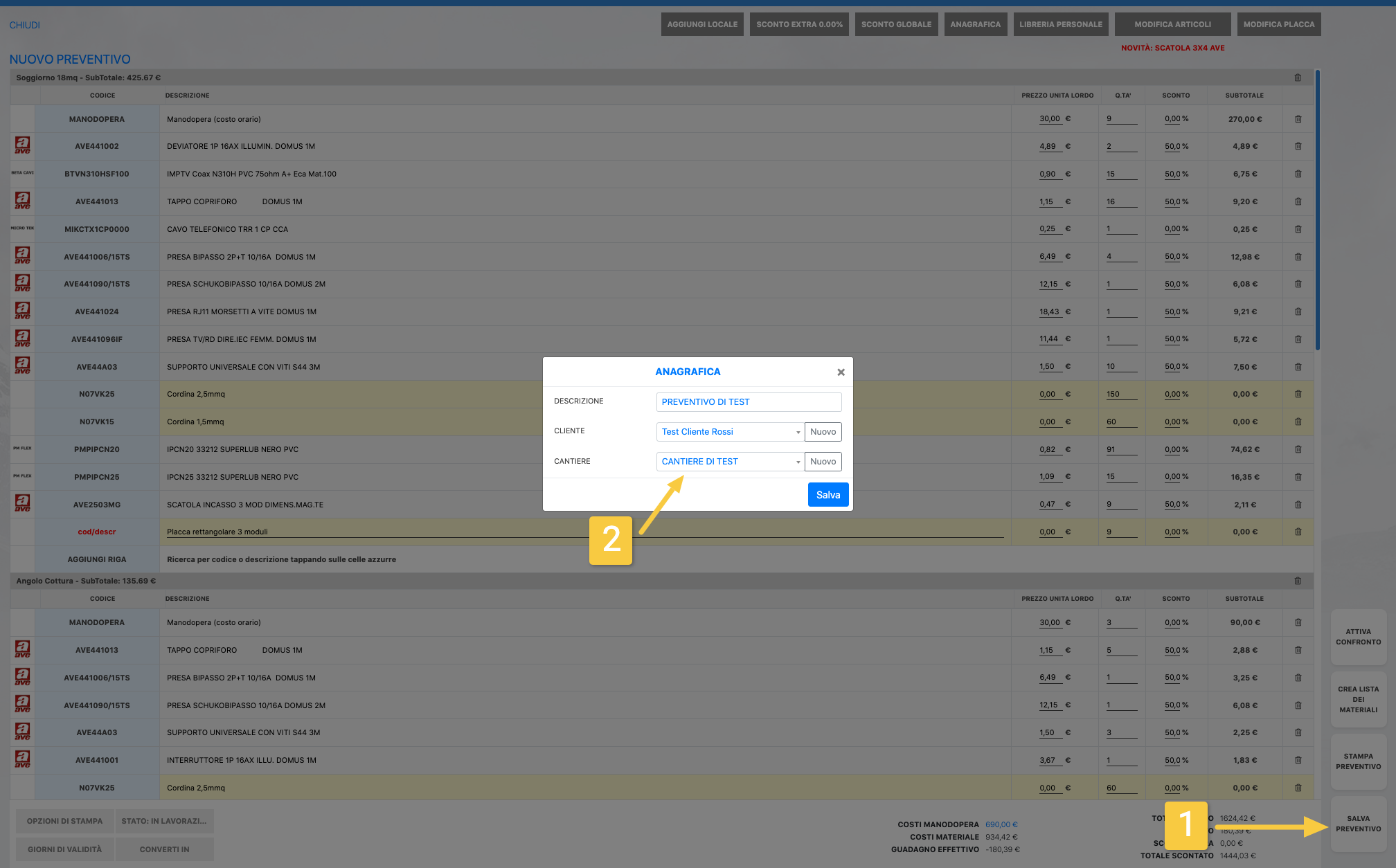Click the Descrizione text field
1396x868 pixels.
pos(748,402)
